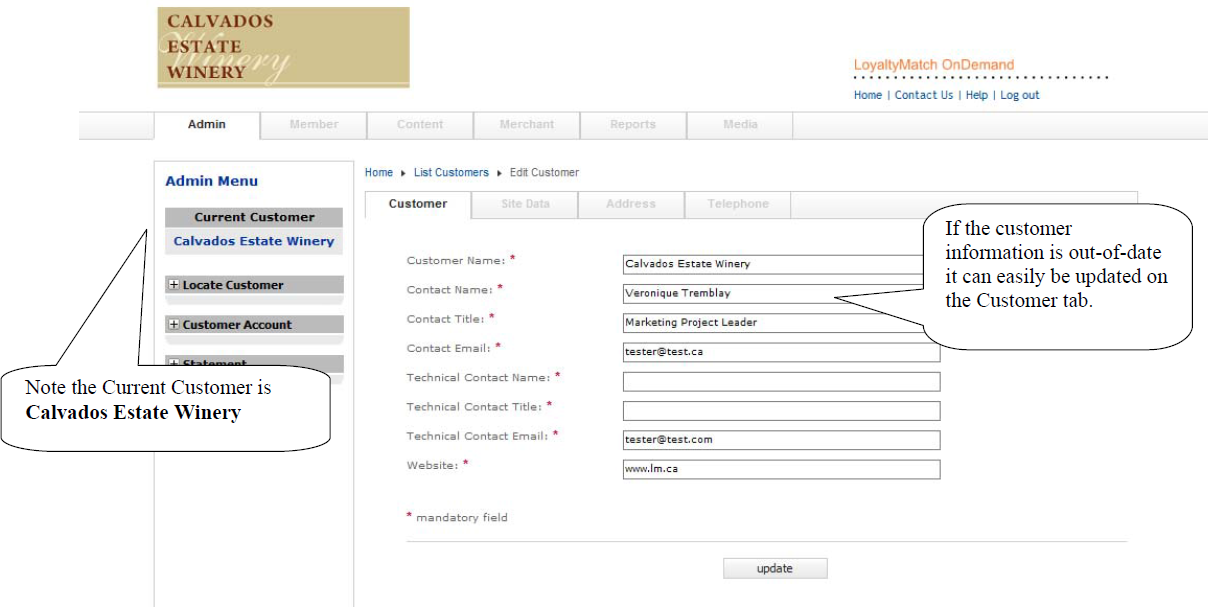Open the Calvados Estate Winery customer link
Screen dimensions: 1208x607
click(253, 241)
